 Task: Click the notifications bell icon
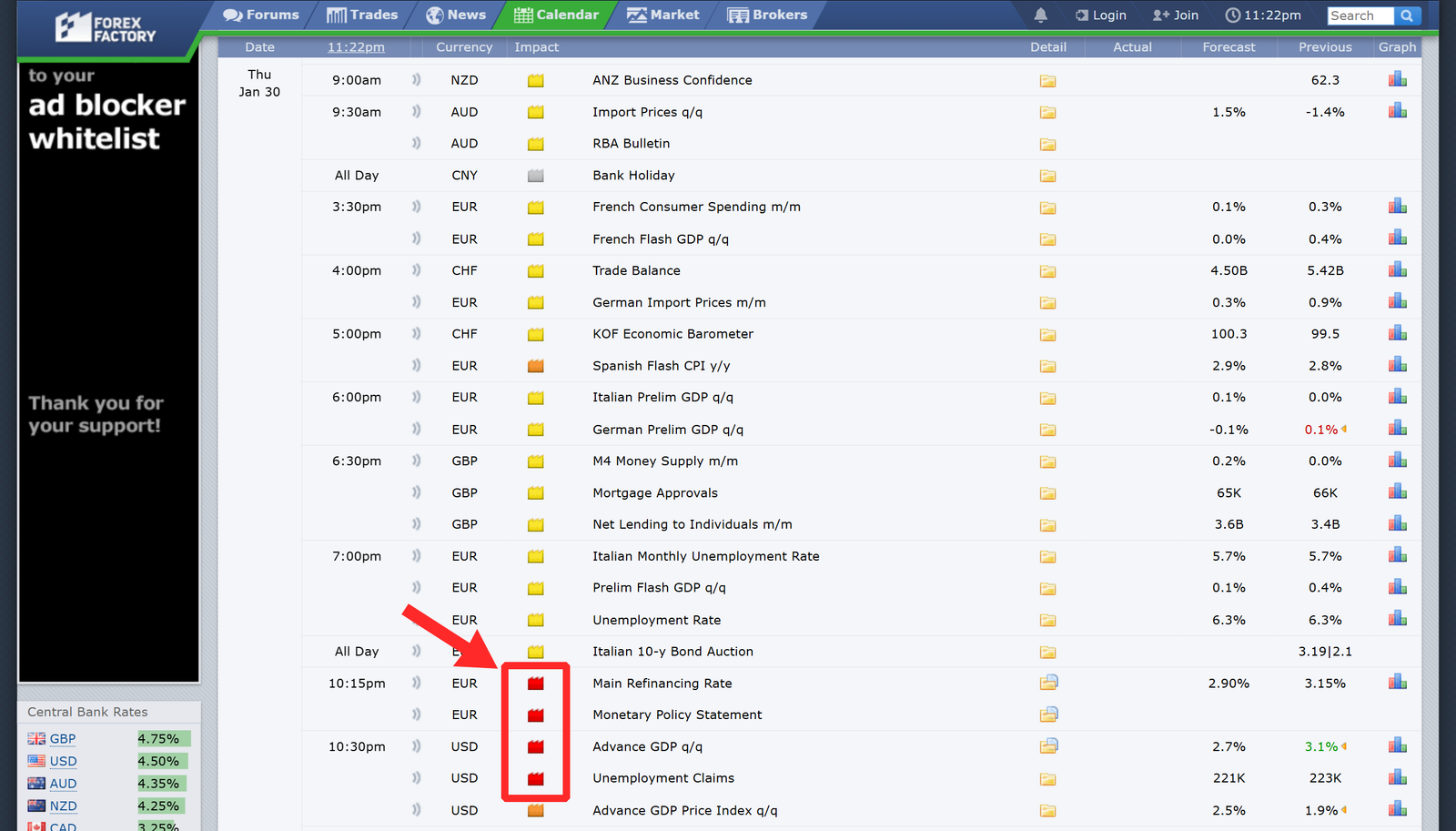coord(1041,15)
